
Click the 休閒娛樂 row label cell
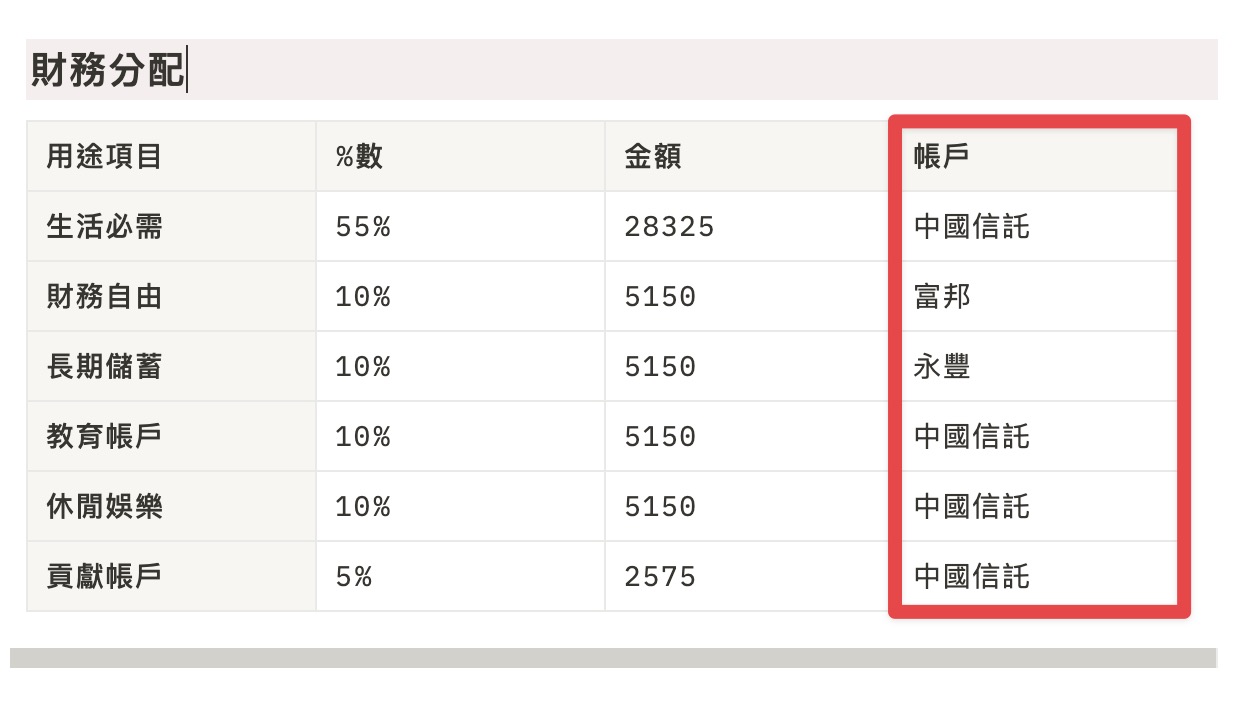tap(171, 506)
